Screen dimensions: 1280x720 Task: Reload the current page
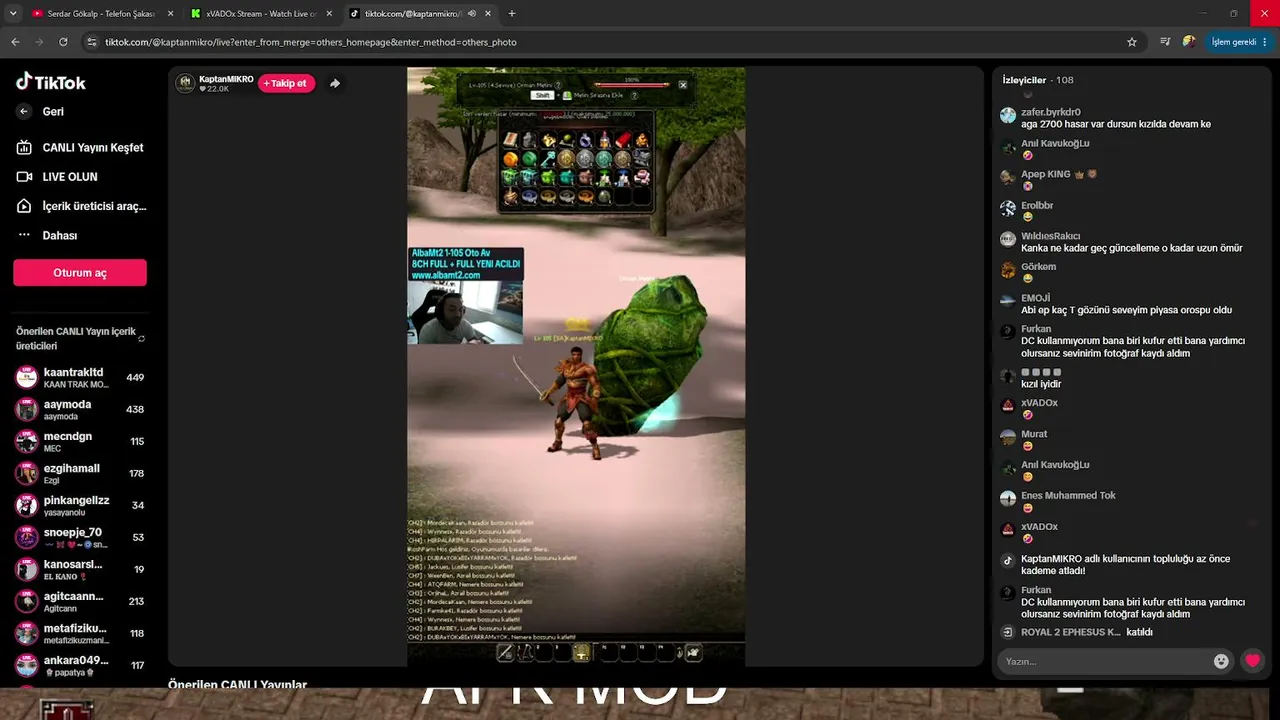[x=63, y=42]
